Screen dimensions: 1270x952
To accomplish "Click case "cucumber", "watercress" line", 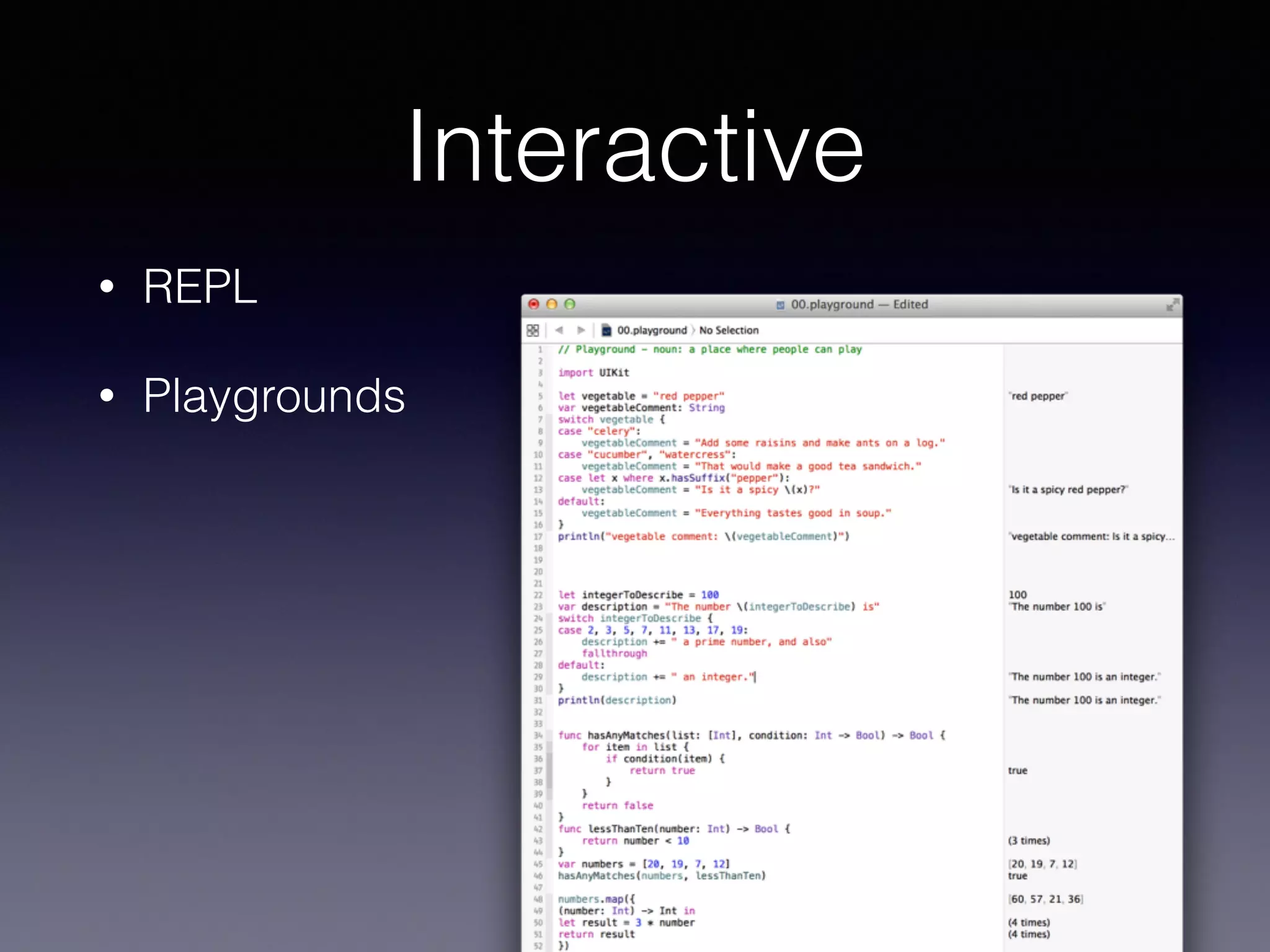I will click(x=647, y=455).
